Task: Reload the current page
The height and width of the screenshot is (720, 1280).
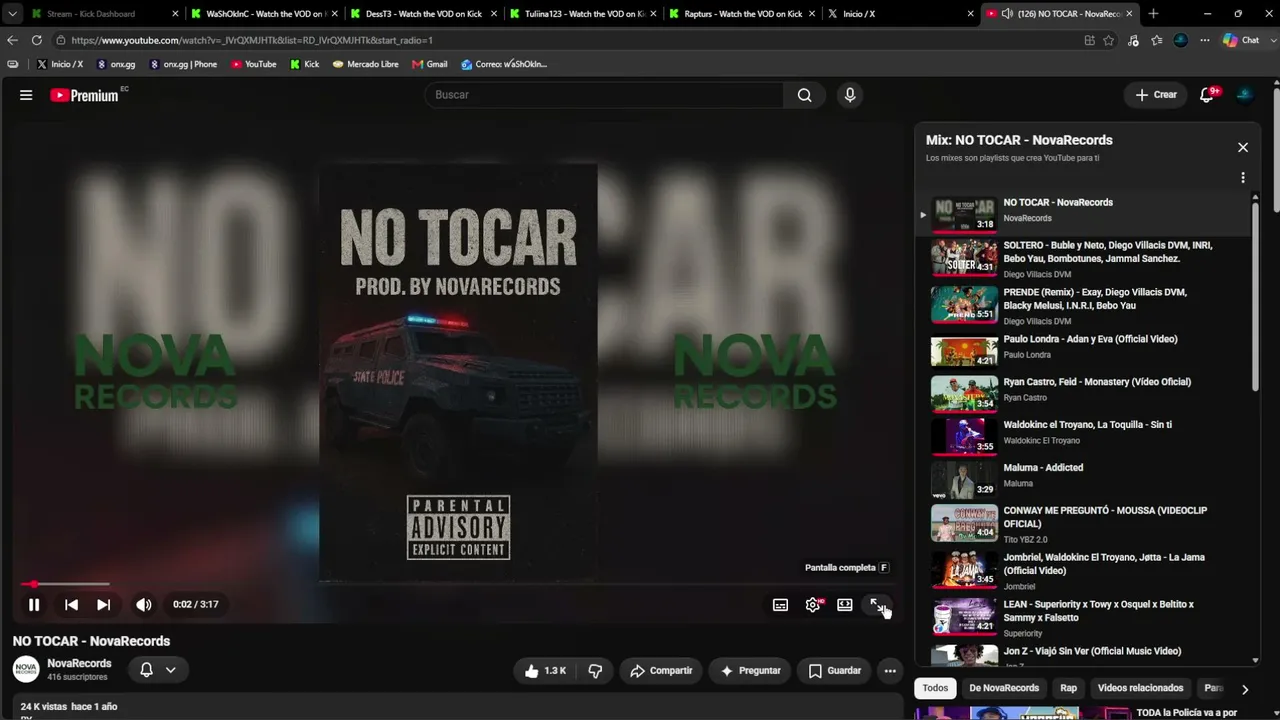Action: (x=36, y=40)
